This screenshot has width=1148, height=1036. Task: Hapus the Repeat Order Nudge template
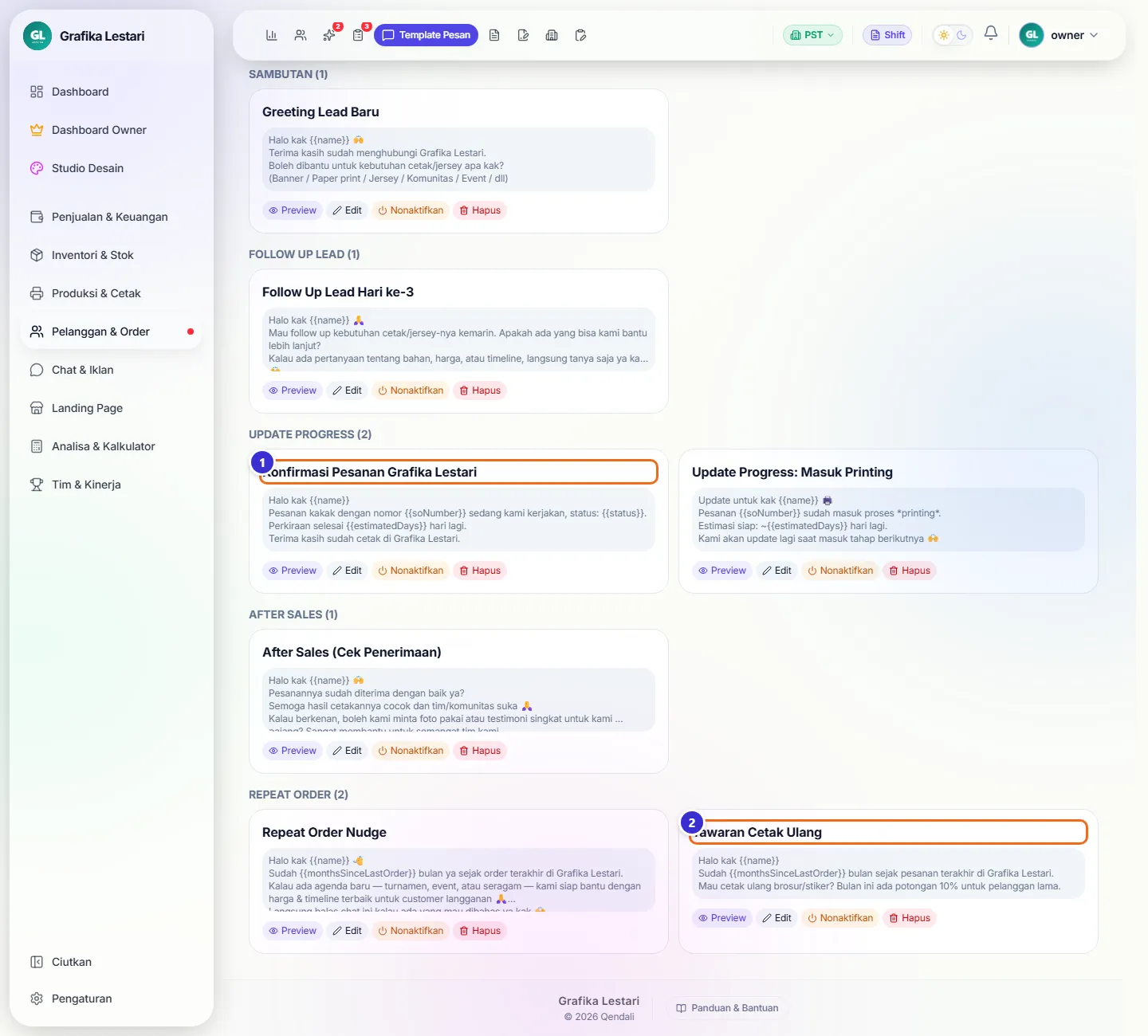(480, 931)
